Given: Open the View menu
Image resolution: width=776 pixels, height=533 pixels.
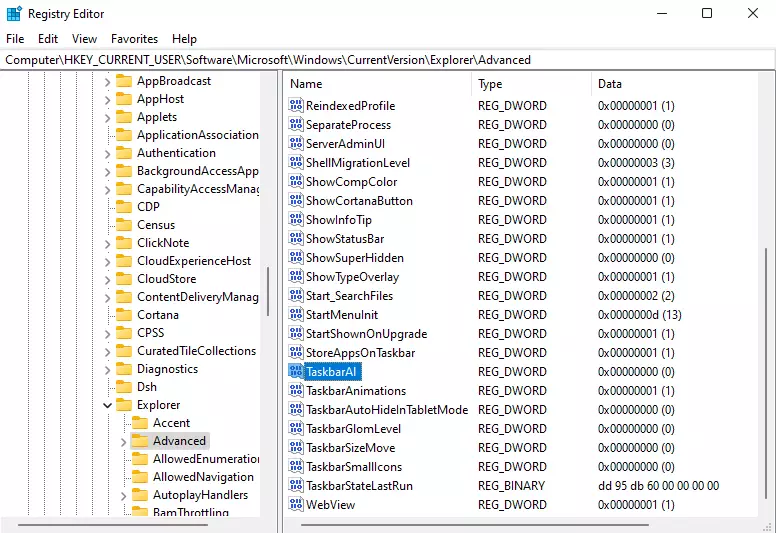Looking at the screenshot, I should click(84, 39).
